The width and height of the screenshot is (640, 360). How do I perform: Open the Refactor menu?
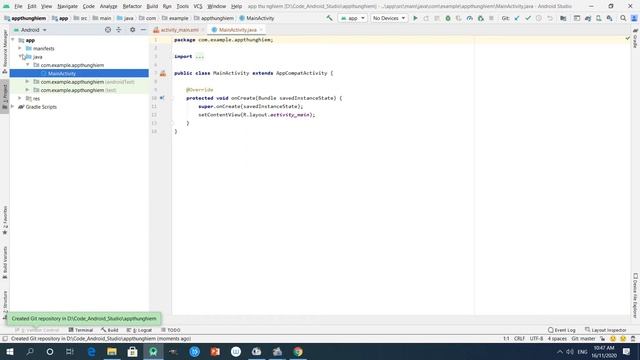(x=132, y=6)
